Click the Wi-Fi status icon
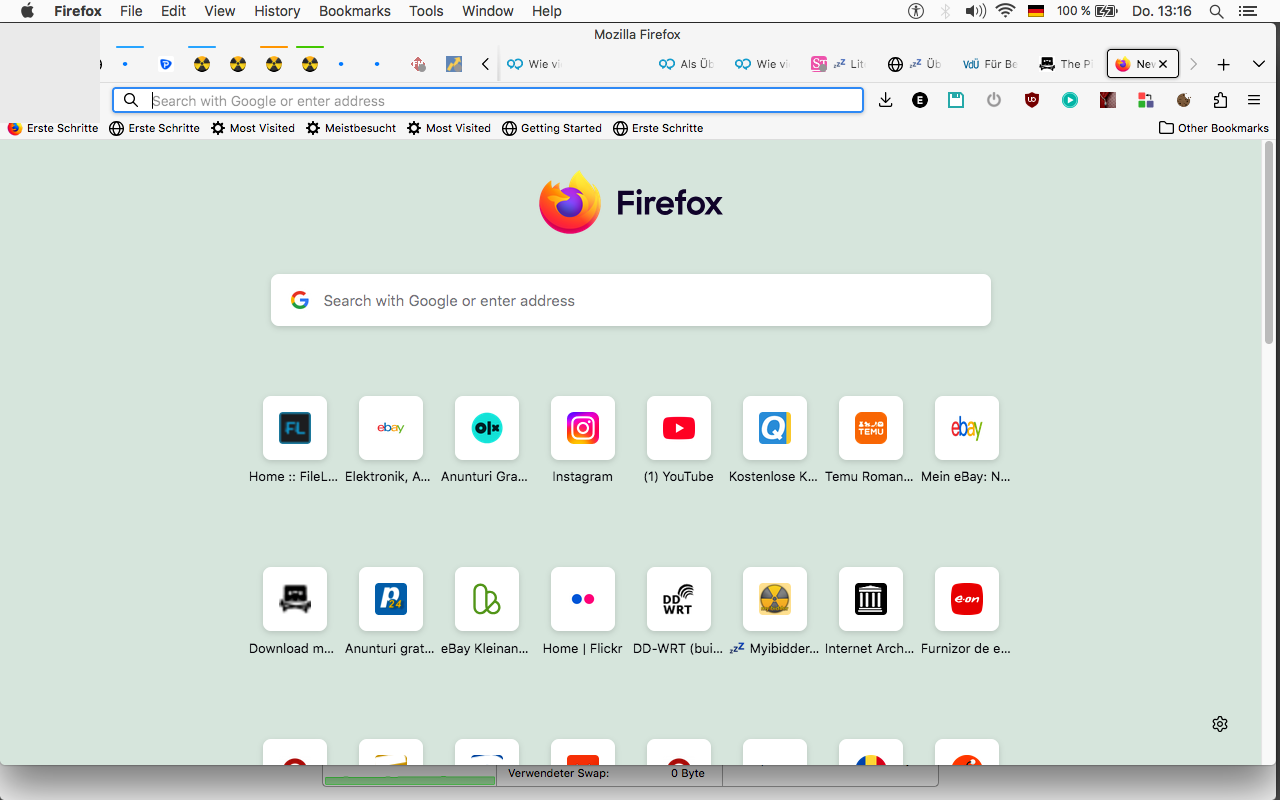This screenshot has height=800, width=1280. point(1005,11)
